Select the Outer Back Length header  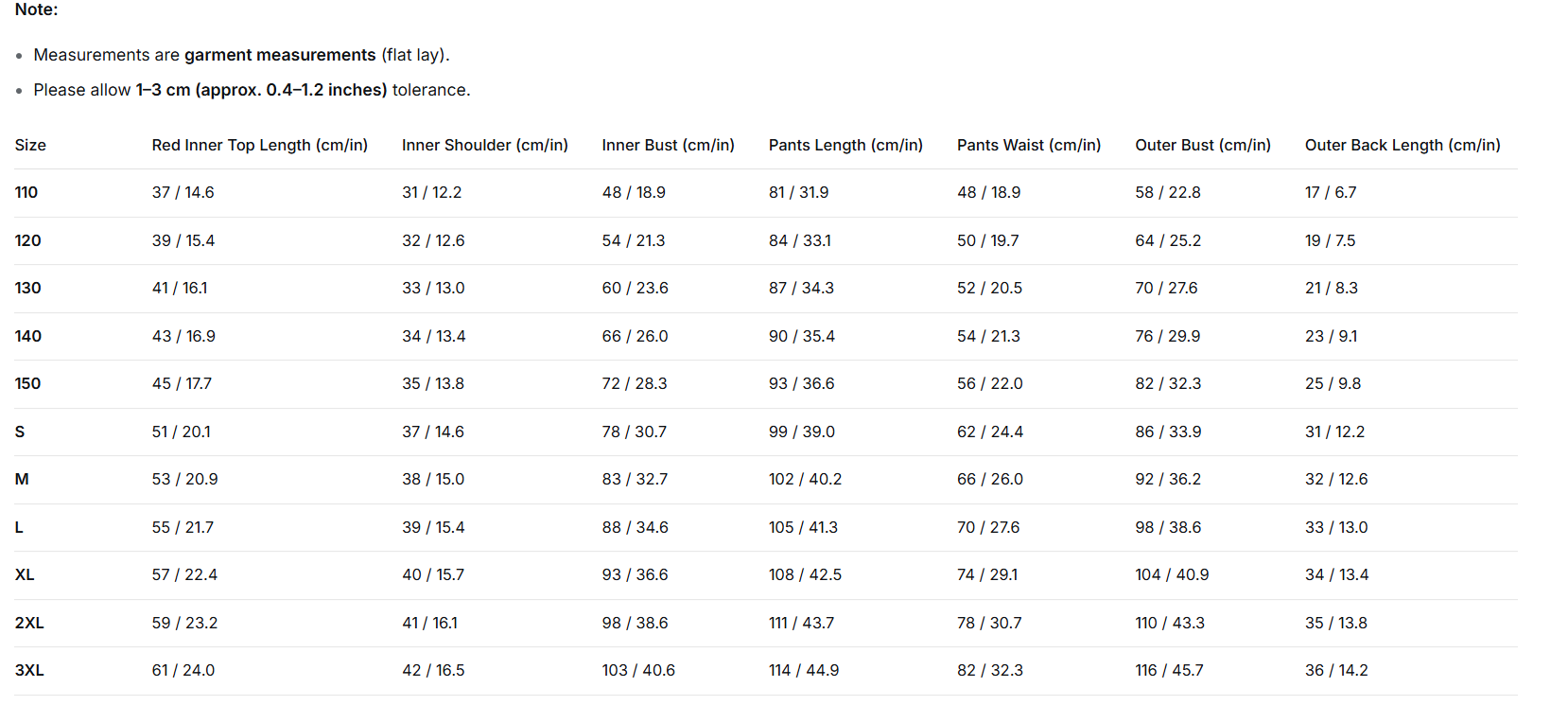1402,145
